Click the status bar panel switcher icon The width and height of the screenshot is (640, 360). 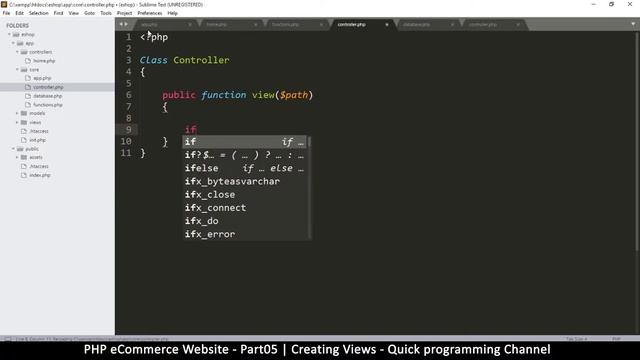7,339
